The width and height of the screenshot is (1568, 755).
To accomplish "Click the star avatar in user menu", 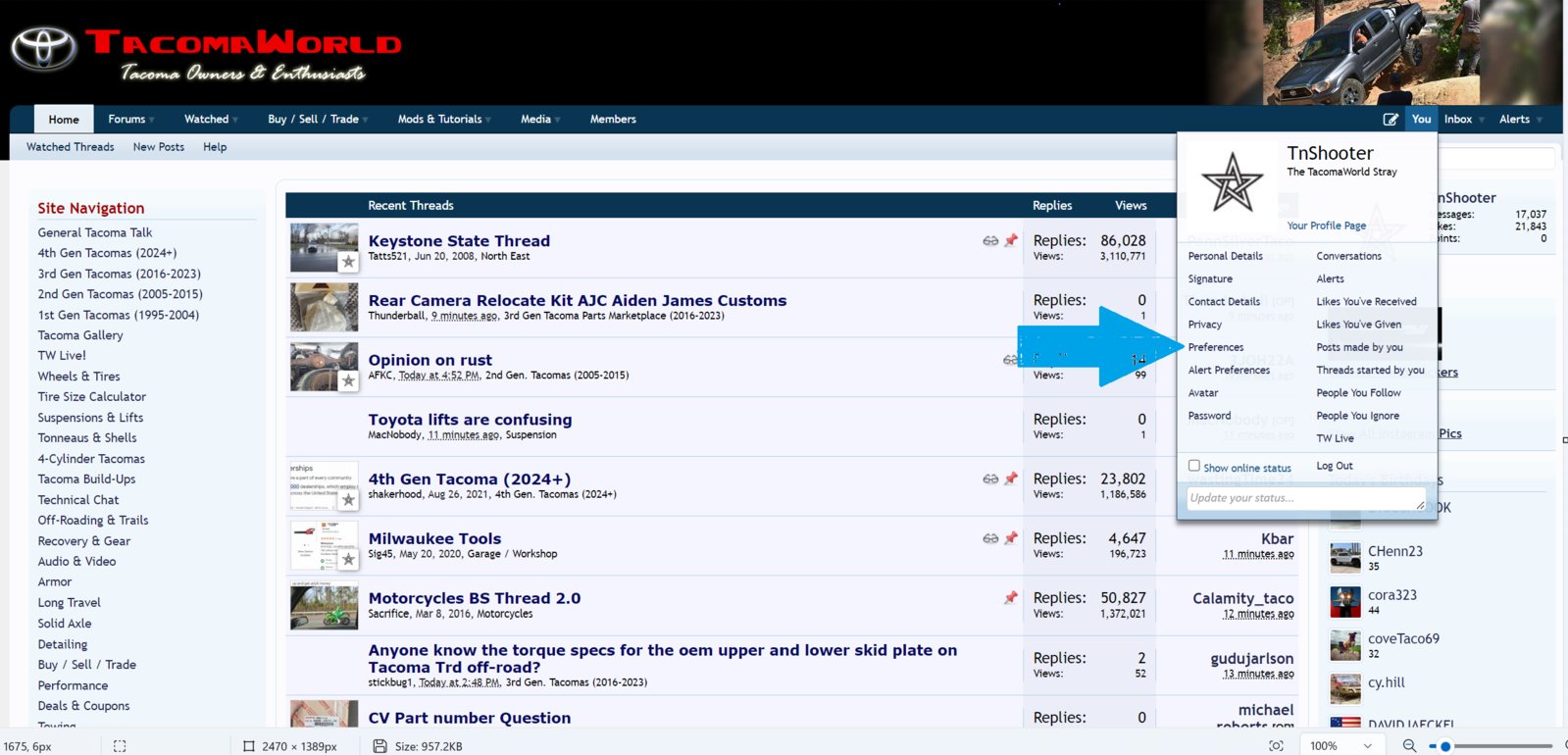I will click(1233, 182).
